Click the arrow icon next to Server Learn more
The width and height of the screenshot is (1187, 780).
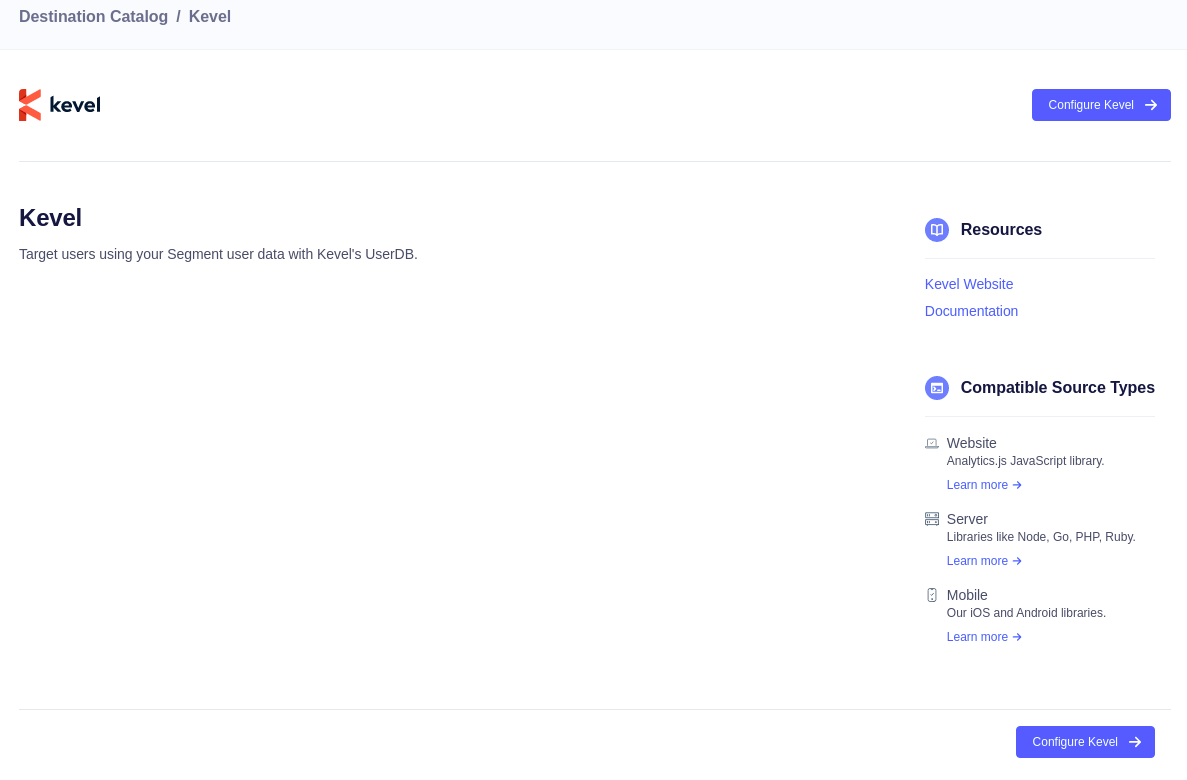[1016, 561]
